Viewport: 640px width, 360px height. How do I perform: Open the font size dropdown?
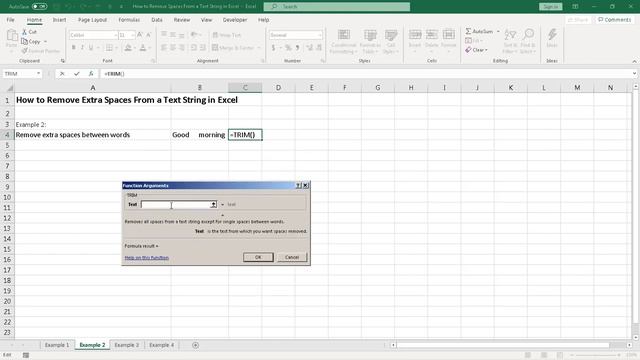[x=133, y=36]
